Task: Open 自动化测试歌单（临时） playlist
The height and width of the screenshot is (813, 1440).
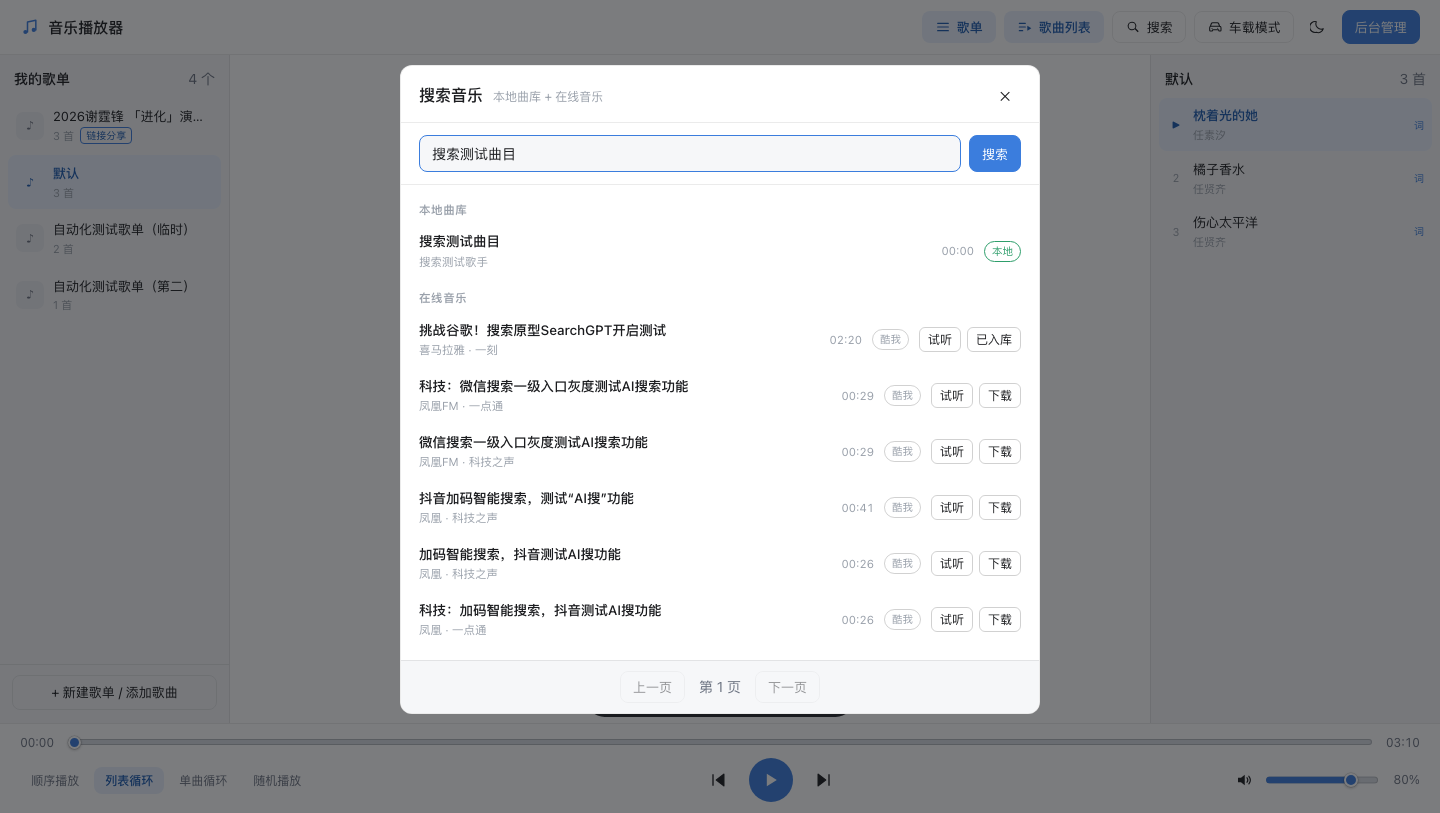Action: click(x=115, y=238)
